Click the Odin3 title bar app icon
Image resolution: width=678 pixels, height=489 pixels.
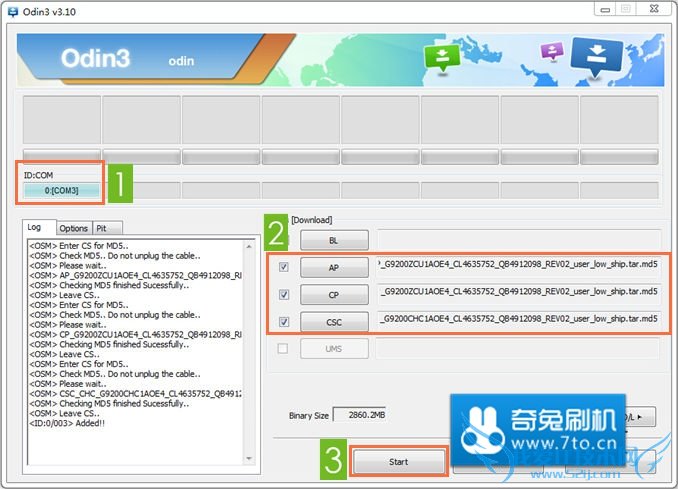pyautogui.click(x=13, y=12)
